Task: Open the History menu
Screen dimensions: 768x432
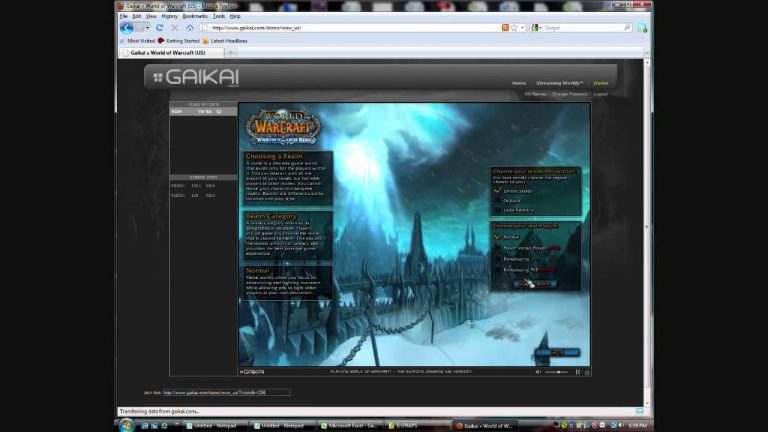Action: click(x=169, y=16)
